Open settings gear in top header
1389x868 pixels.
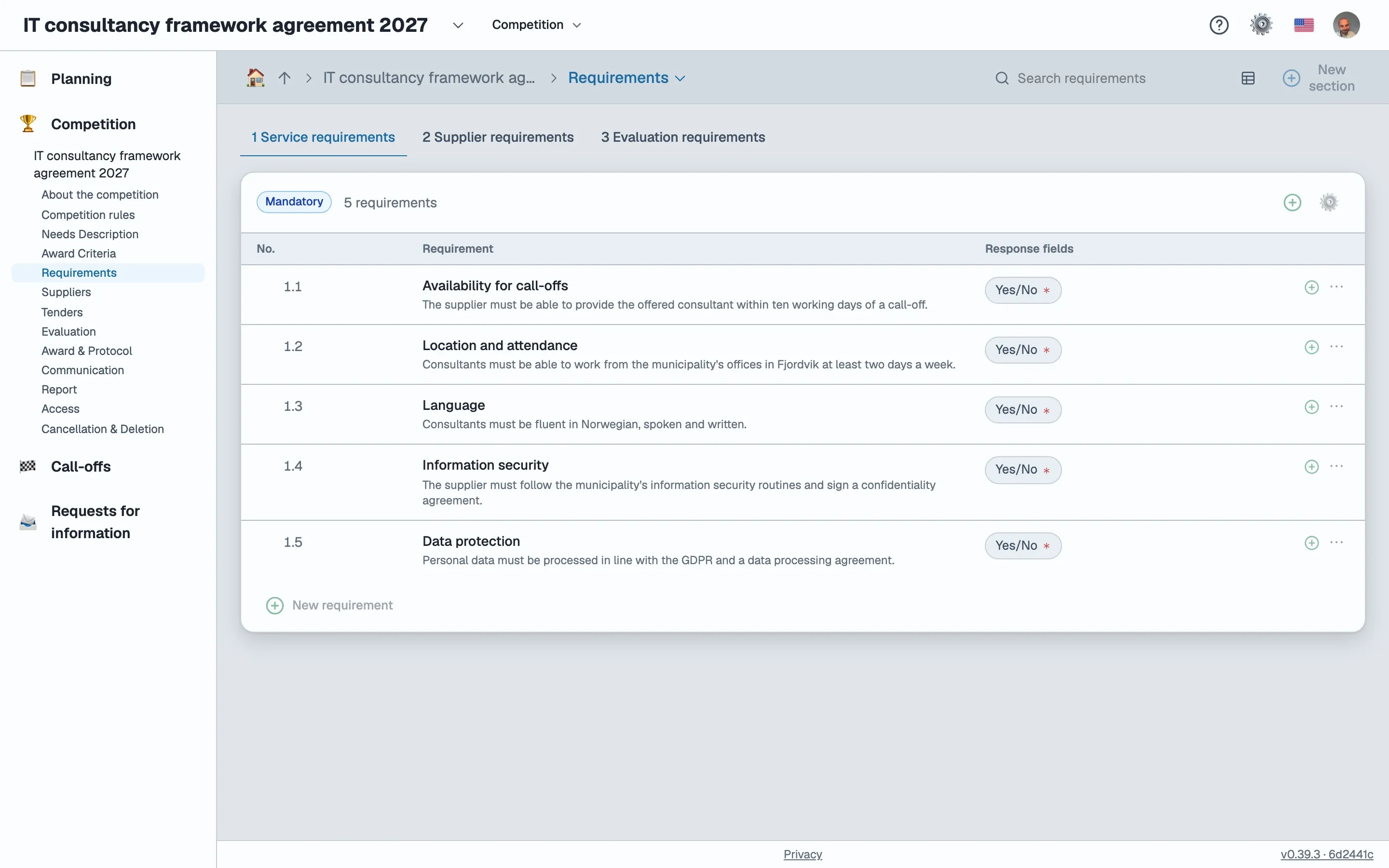(1261, 25)
